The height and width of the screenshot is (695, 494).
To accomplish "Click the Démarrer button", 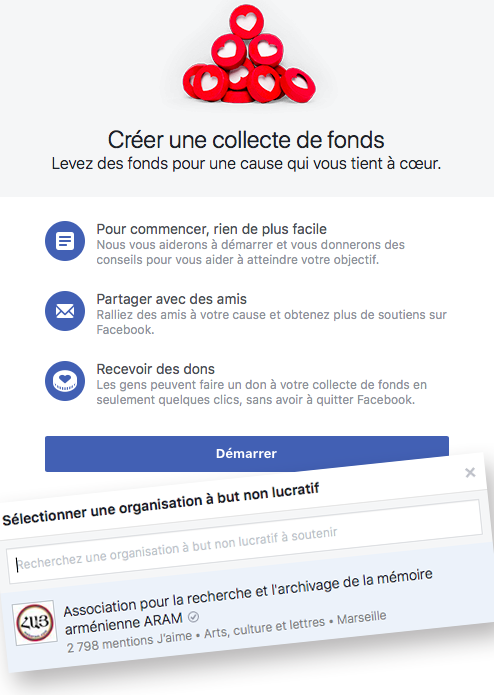I will click(246, 453).
